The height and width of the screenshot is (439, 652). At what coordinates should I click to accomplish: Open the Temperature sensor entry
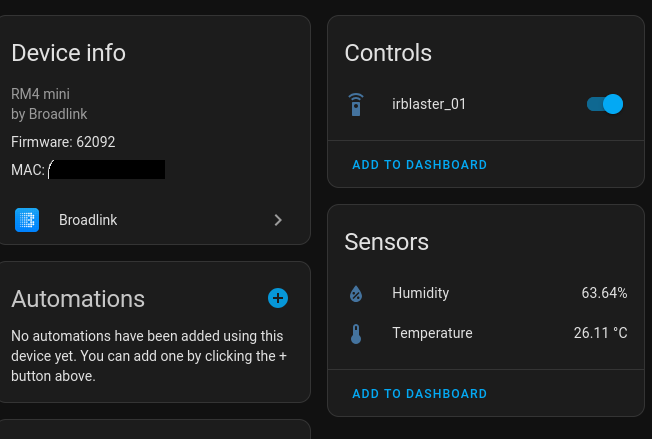432,333
